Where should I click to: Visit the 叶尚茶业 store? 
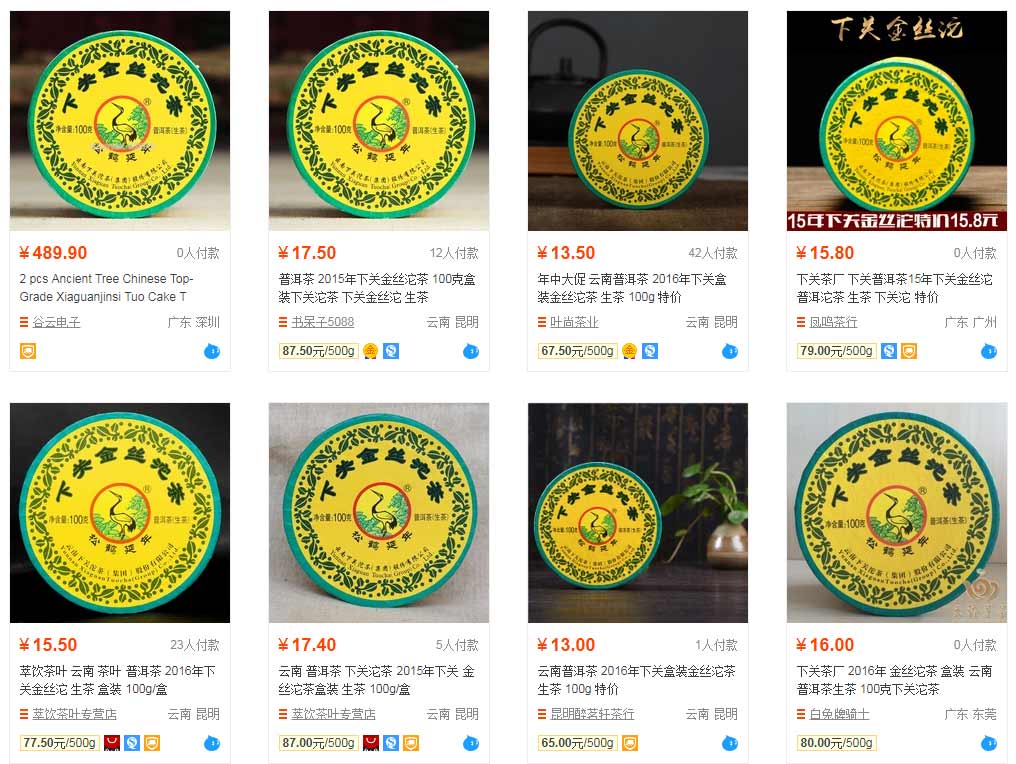click(574, 322)
